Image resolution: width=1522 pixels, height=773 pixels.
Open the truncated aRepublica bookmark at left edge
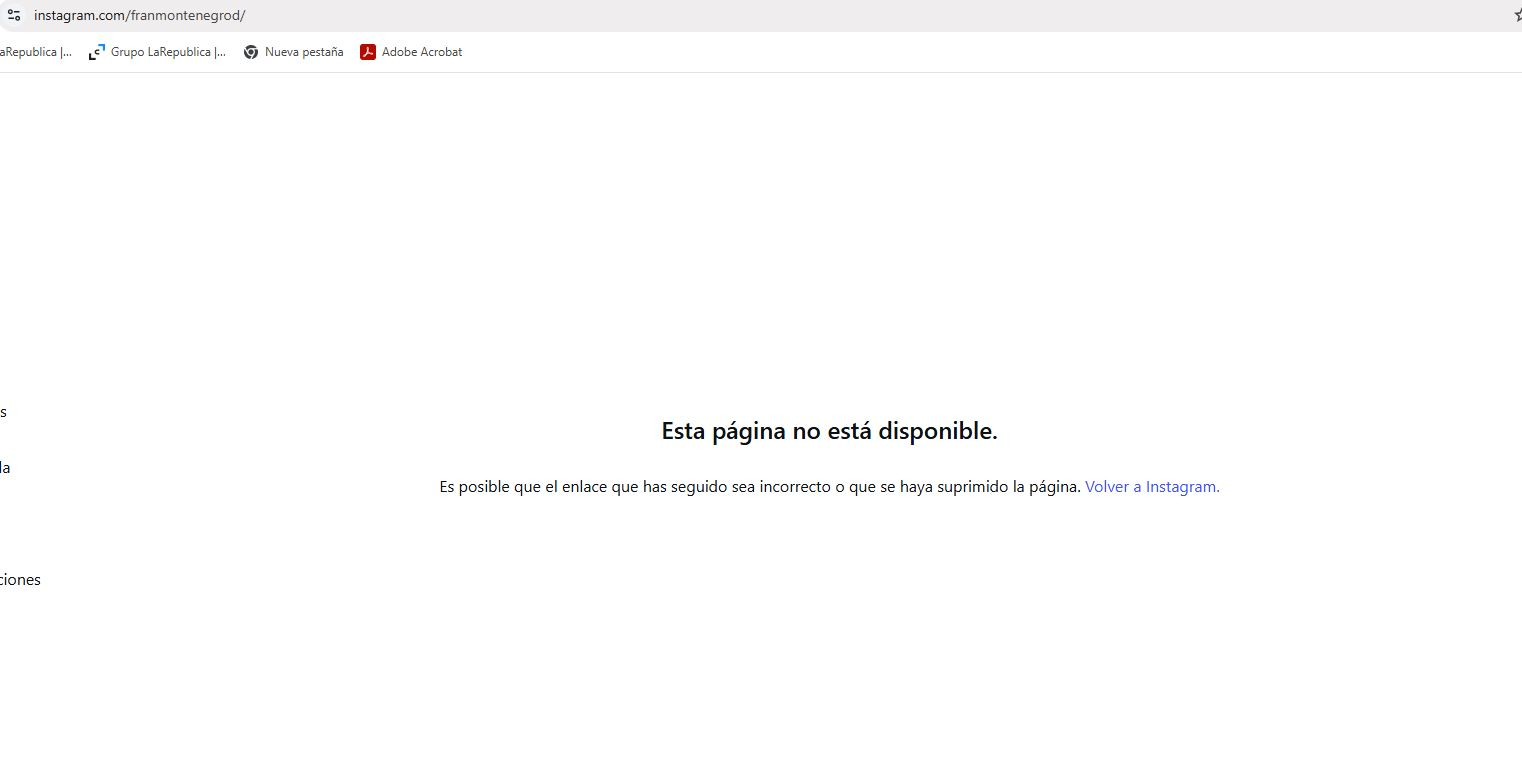pyautogui.click(x=35, y=52)
